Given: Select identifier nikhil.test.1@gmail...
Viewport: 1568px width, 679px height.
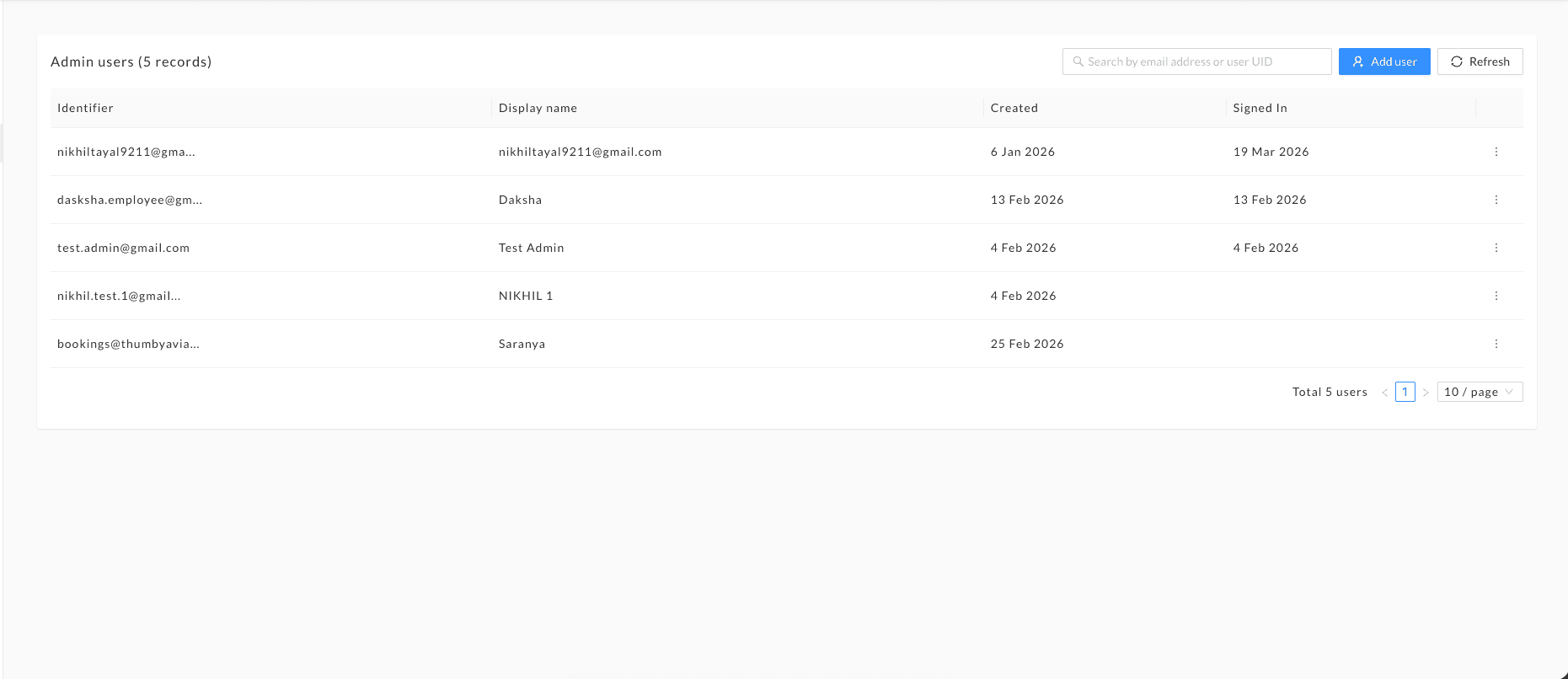Looking at the screenshot, I should (x=119, y=296).
